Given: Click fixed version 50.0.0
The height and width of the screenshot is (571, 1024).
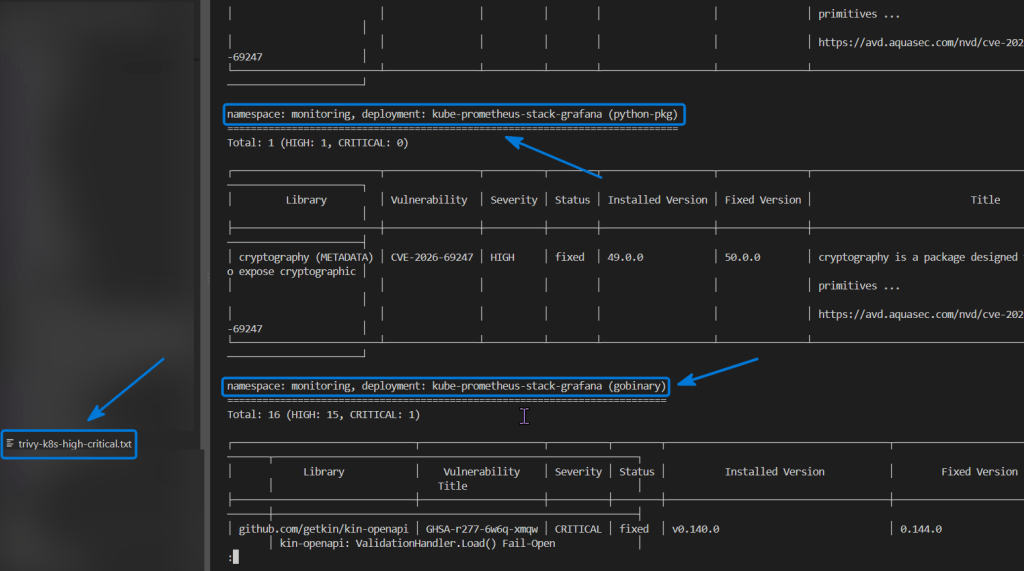Looking at the screenshot, I should click(743, 257).
